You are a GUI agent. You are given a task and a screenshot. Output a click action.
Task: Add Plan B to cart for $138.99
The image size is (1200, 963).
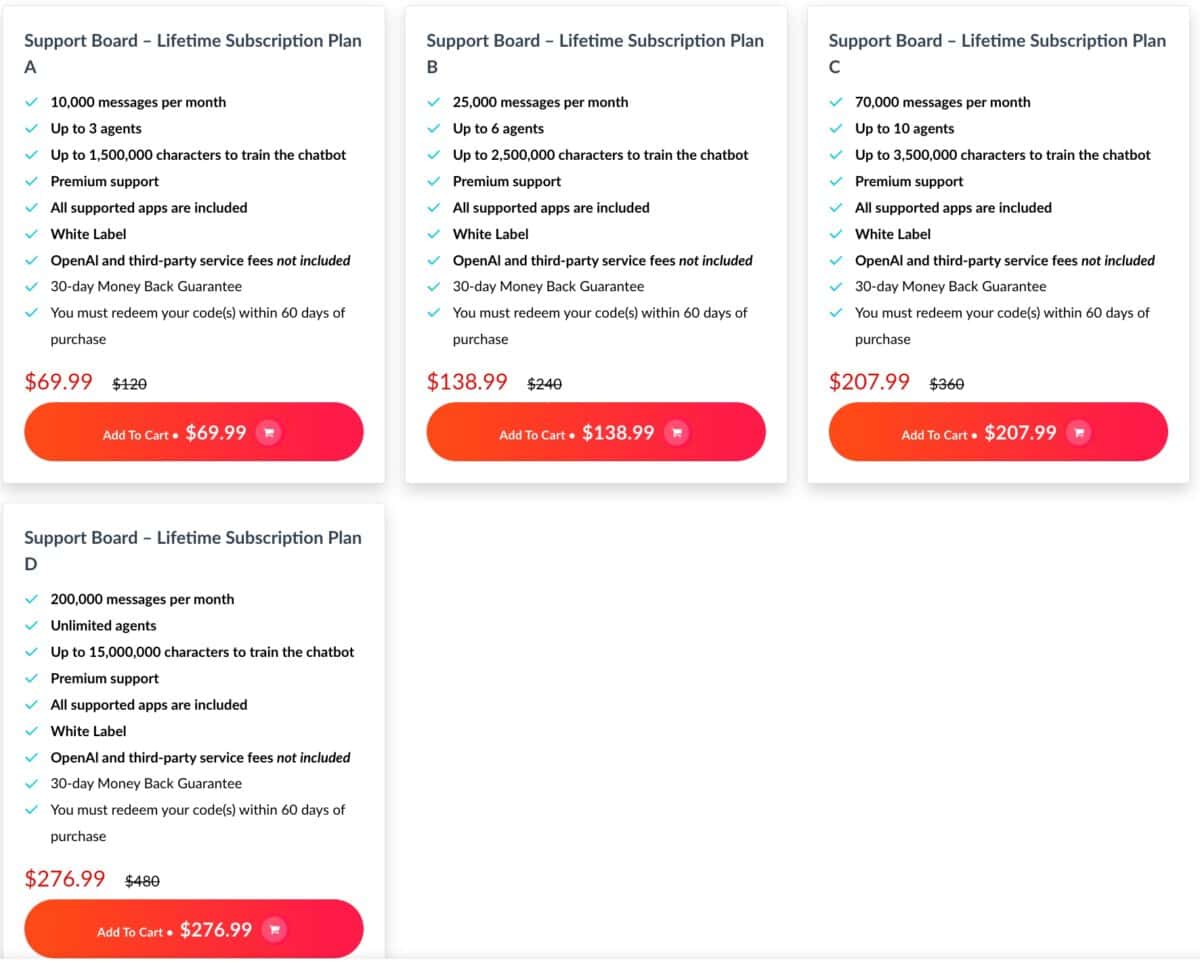(x=578, y=433)
